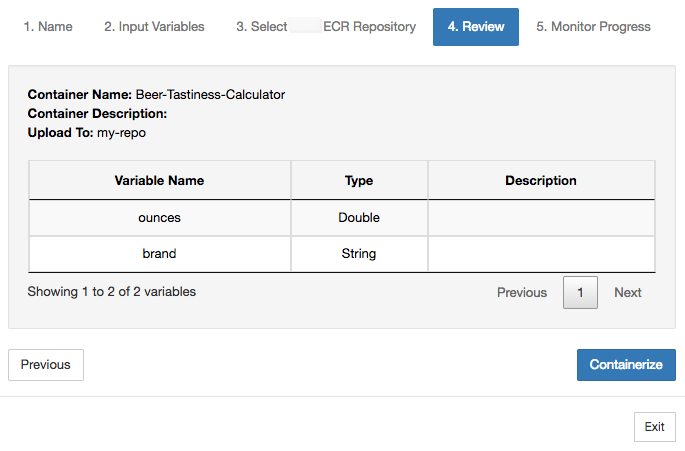The image size is (685, 451).
Task: Select page 1 in table pagination
Action: [581, 293]
